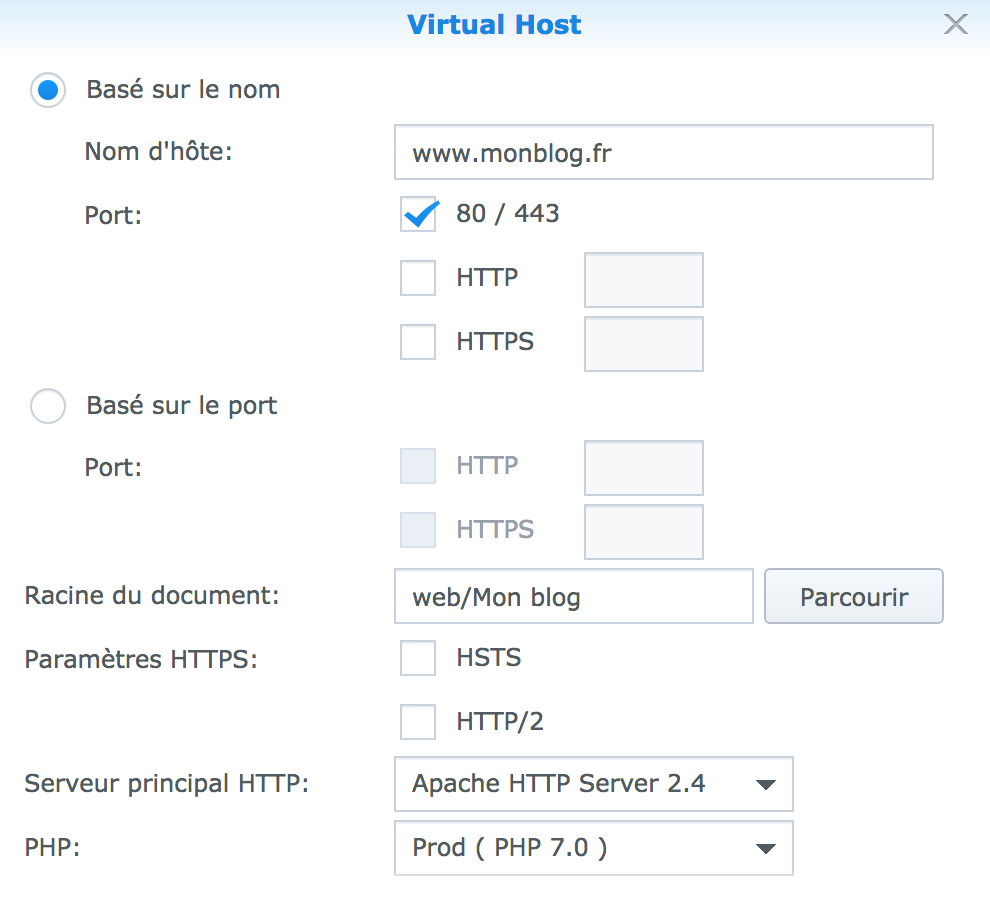Open the PHP version dropdown
This screenshot has width=990, height=924.
pyautogui.click(x=593, y=848)
